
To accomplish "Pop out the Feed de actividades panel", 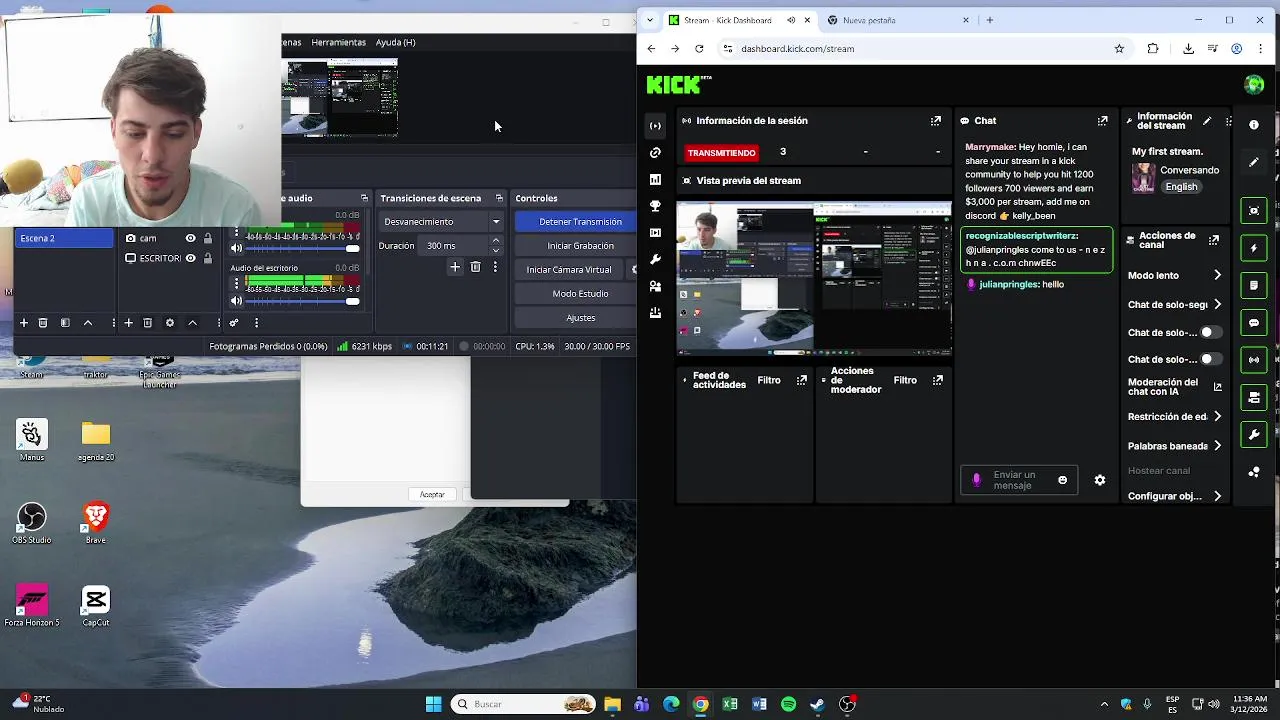I will [802, 380].
